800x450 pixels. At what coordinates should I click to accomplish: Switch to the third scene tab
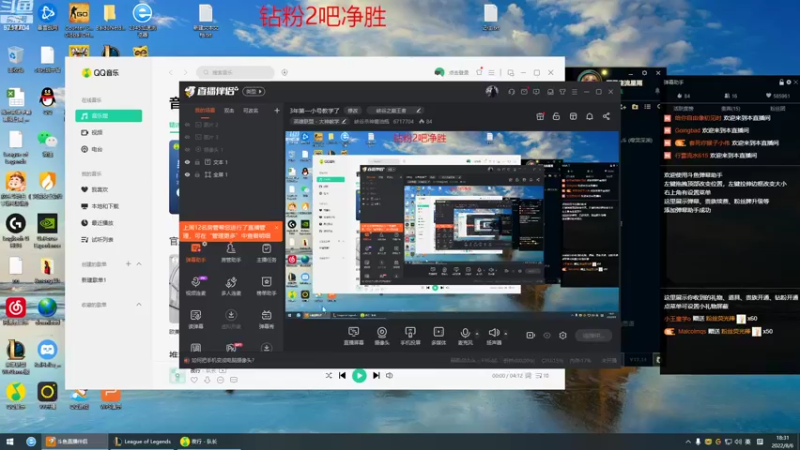(x=250, y=110)
